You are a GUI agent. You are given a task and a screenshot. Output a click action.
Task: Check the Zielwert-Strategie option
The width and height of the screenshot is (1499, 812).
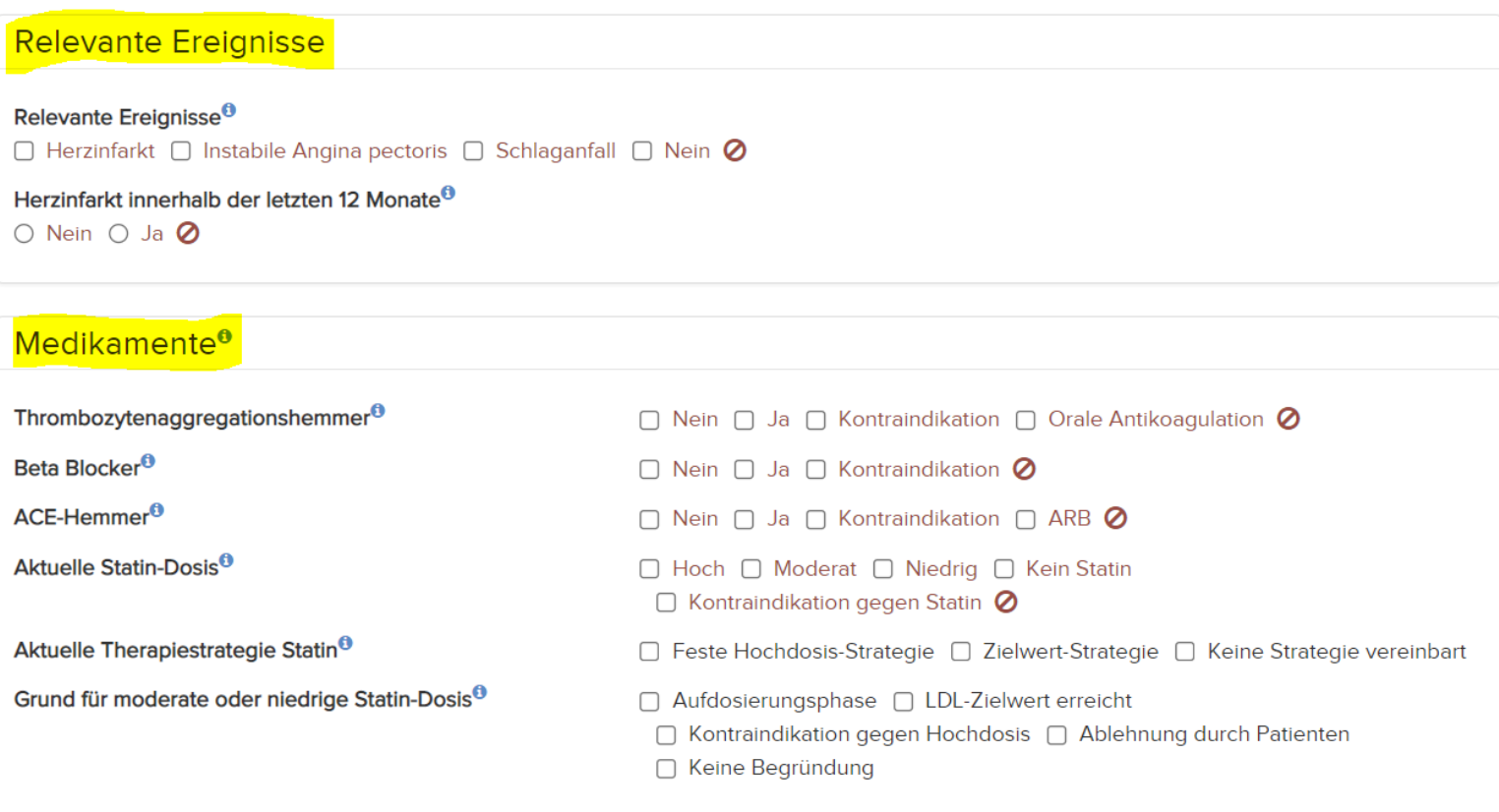pos(960,651)
